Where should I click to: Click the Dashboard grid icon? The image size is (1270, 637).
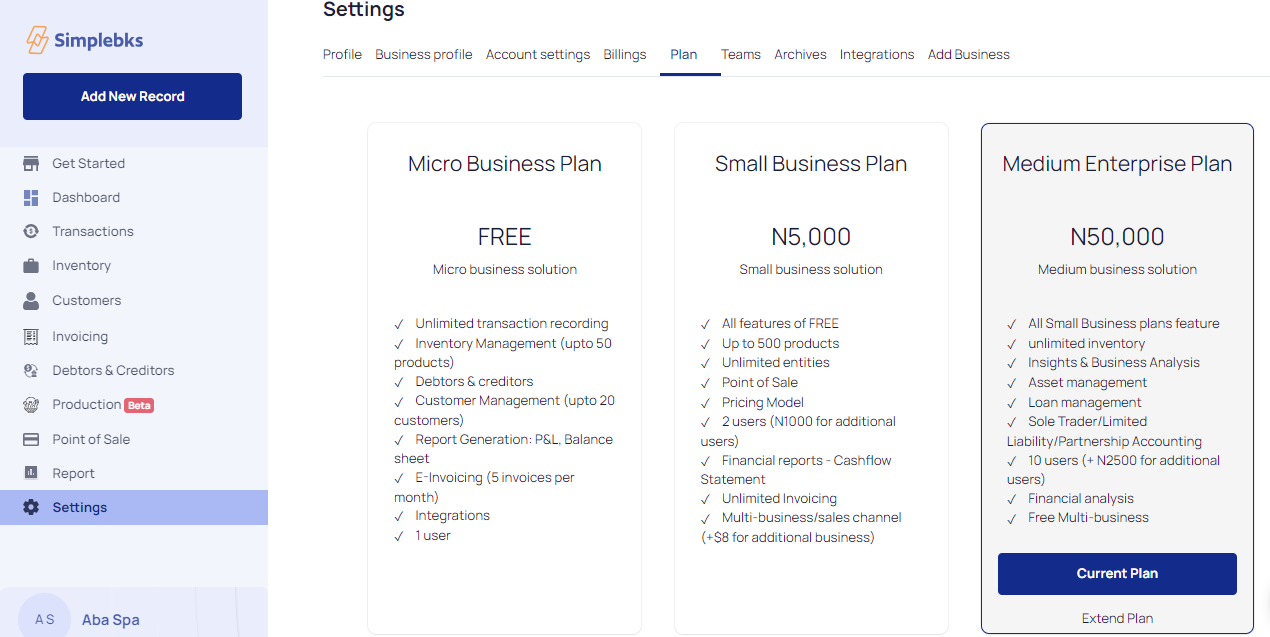point(31,198)
